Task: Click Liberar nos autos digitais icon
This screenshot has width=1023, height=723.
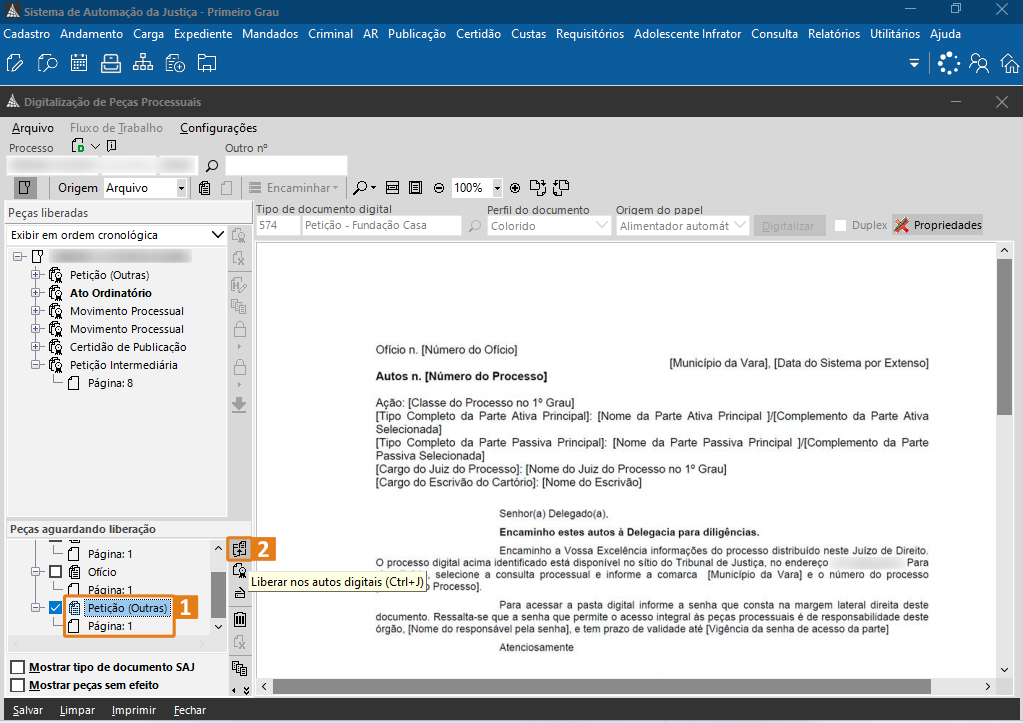Action: [239, 549]
